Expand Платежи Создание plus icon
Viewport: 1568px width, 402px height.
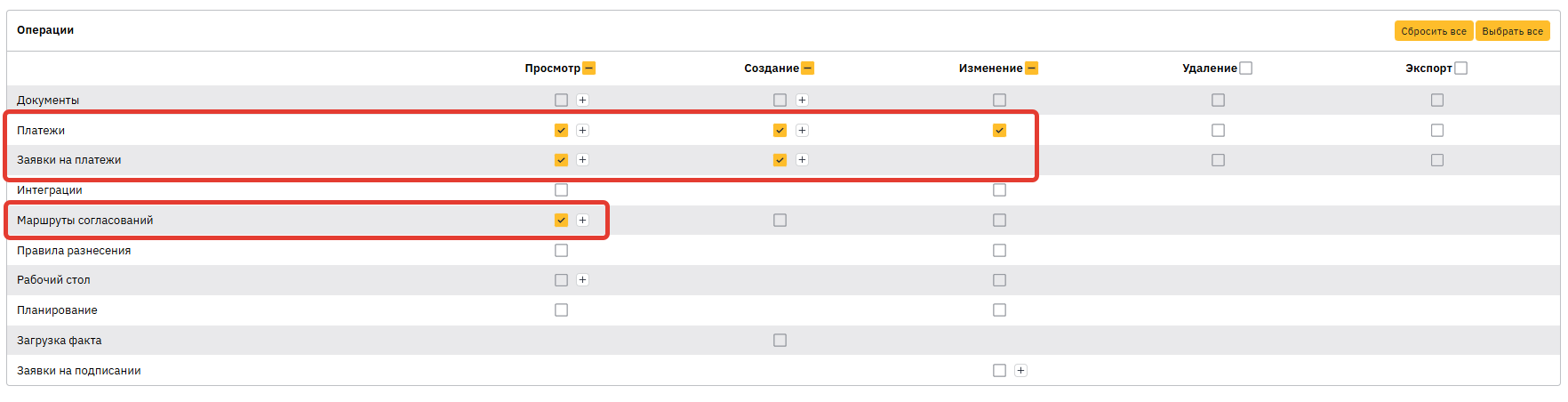[802, 131]
